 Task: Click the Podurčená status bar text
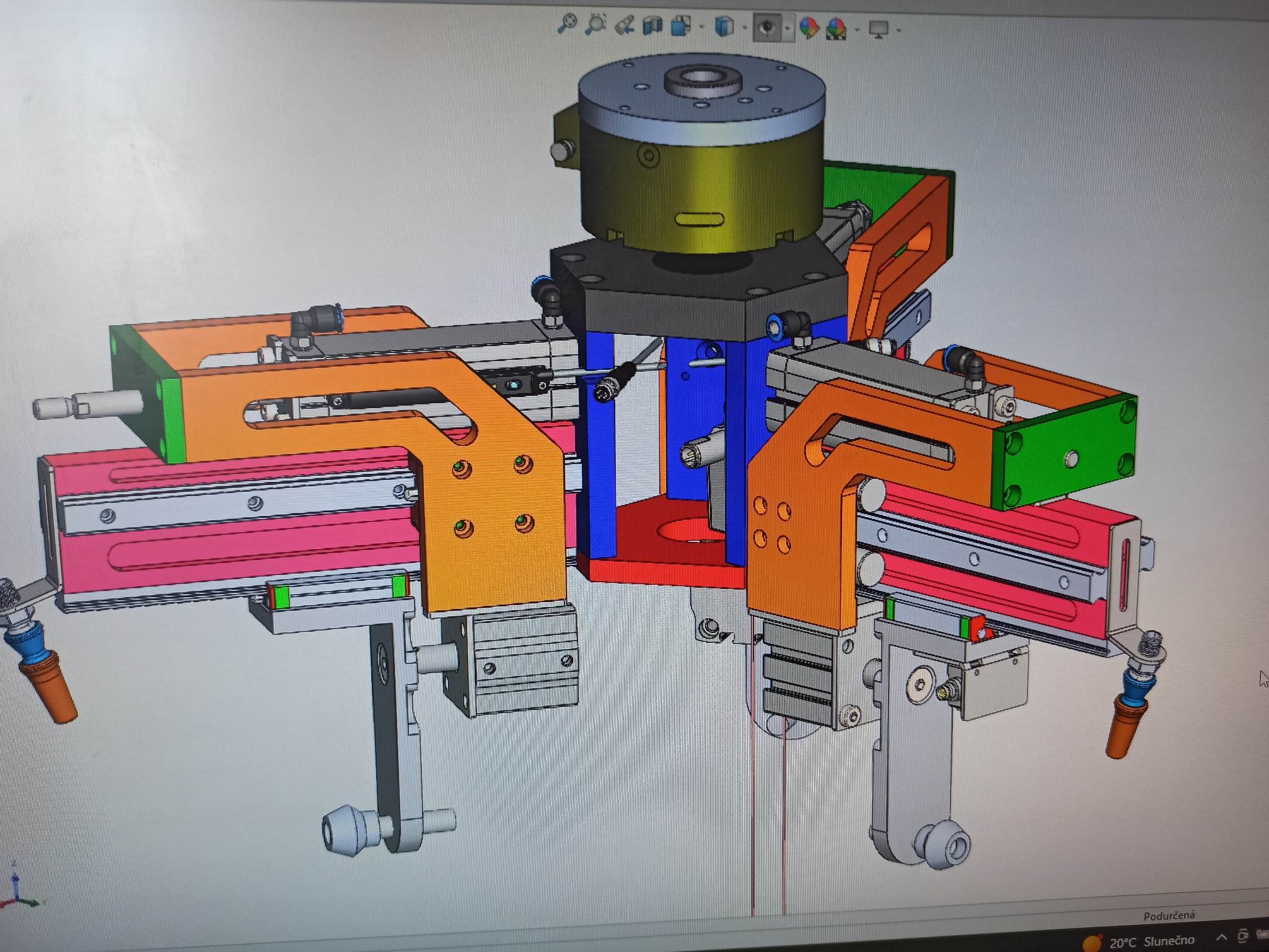(x=1169, y=915)
